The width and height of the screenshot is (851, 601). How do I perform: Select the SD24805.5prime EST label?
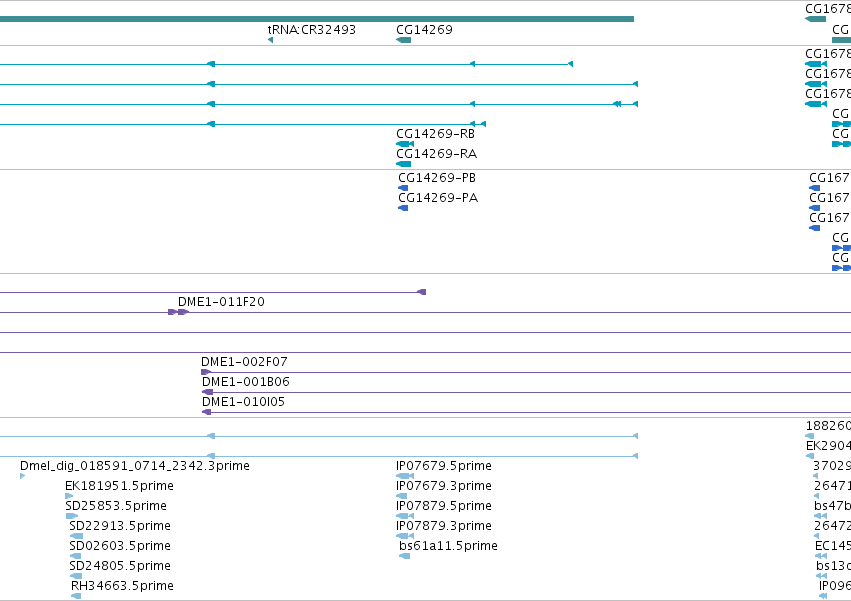tap(120, 566)
